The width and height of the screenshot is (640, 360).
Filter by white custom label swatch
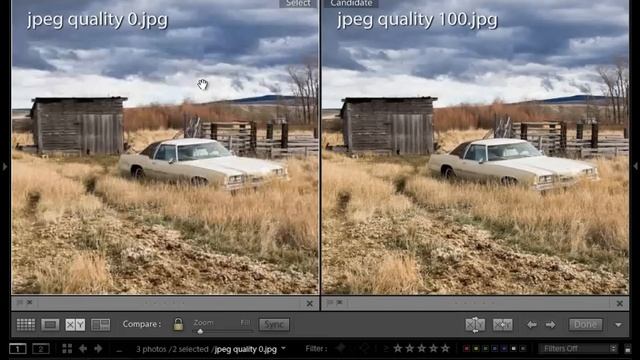pos(513,349)
